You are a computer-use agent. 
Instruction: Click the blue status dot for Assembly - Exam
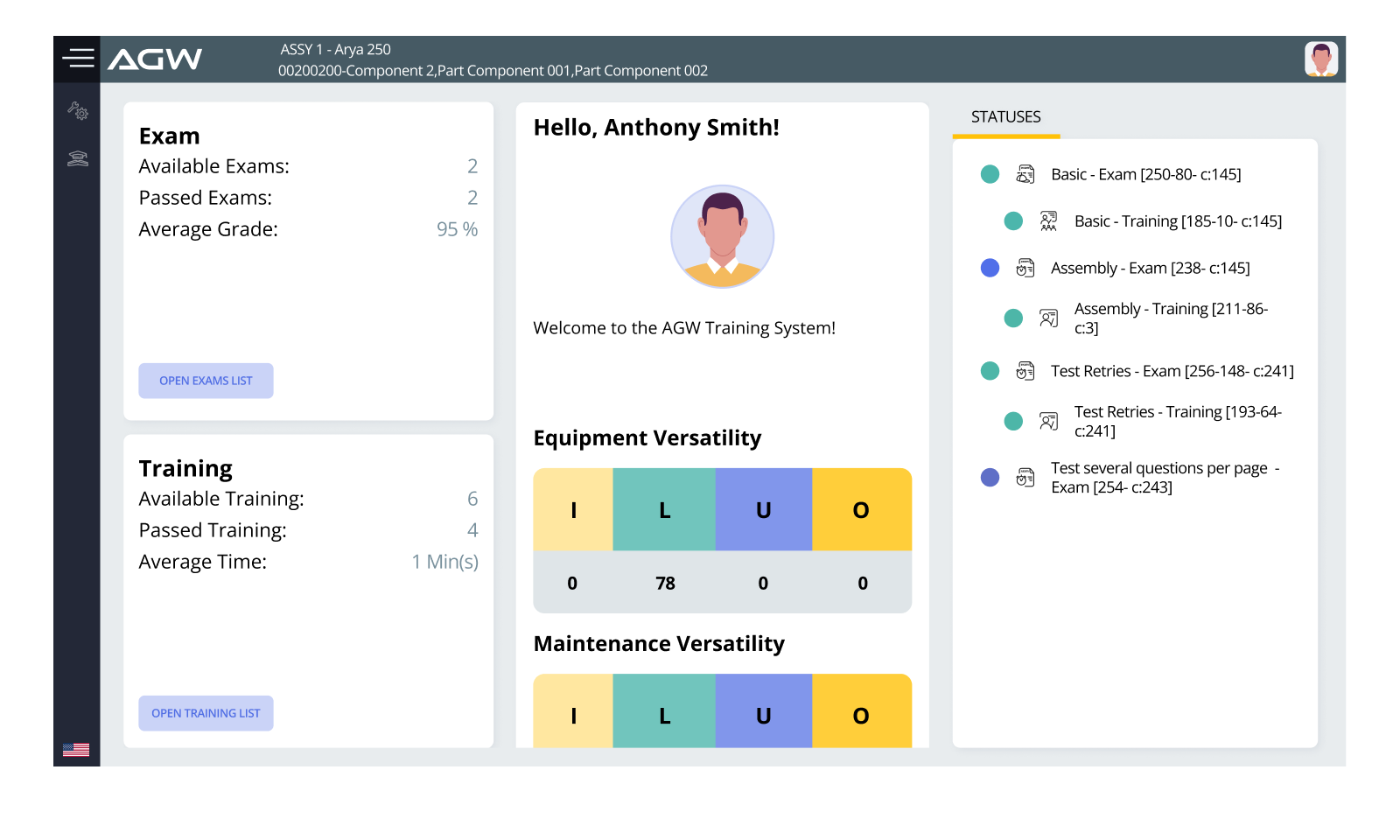point(990,268)
